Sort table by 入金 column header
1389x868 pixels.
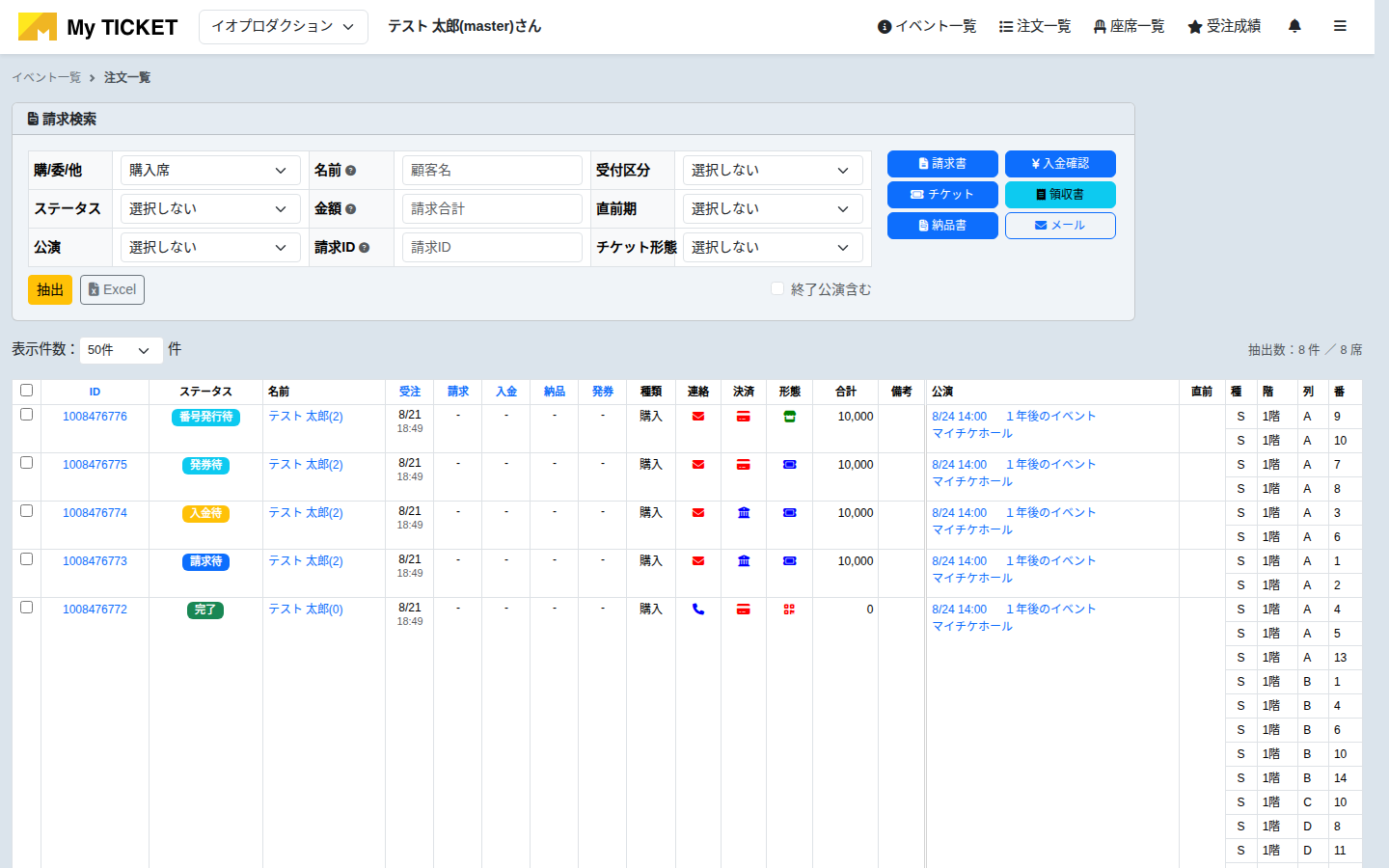[x=506, y=392]
